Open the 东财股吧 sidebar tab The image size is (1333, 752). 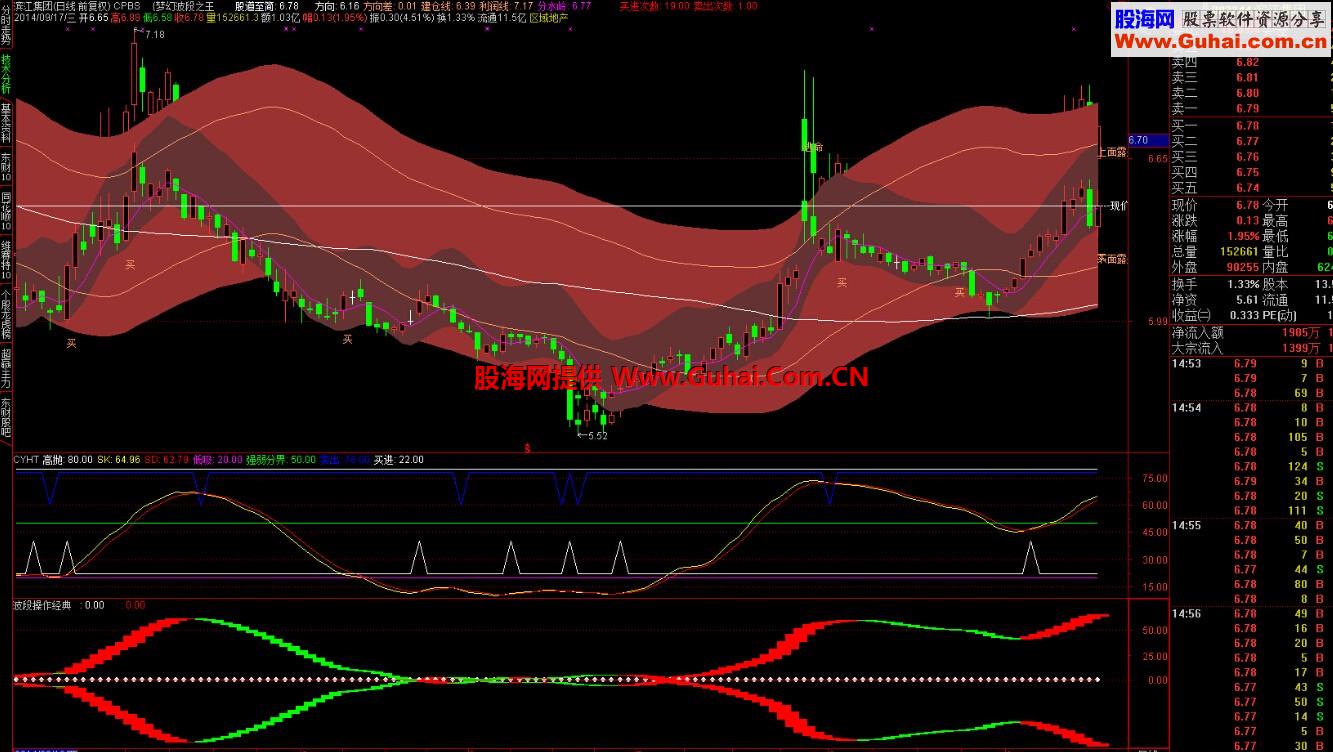tap(6, 416)
